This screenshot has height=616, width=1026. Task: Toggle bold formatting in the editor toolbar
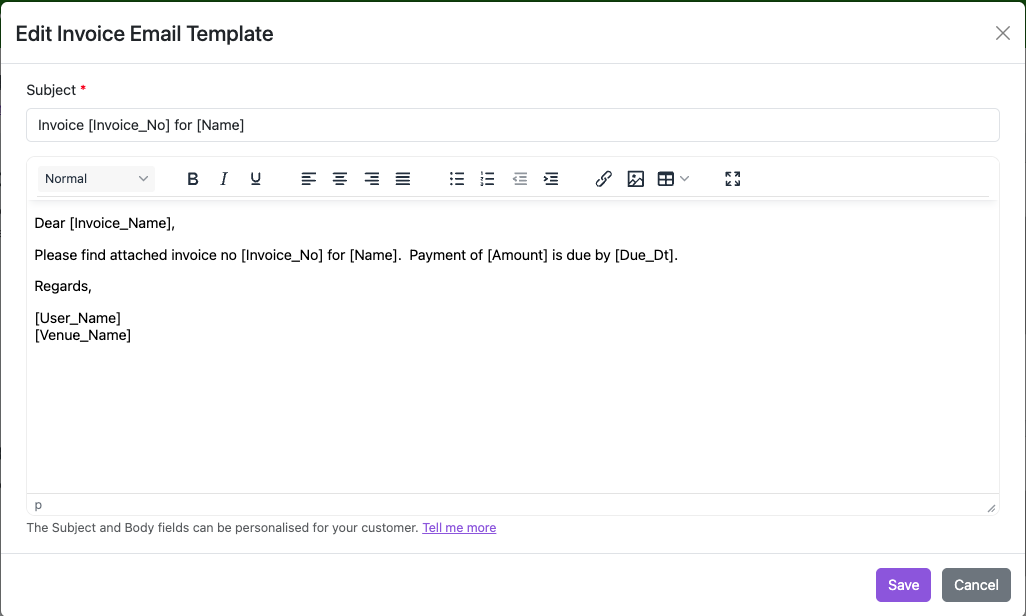point(193,179)
